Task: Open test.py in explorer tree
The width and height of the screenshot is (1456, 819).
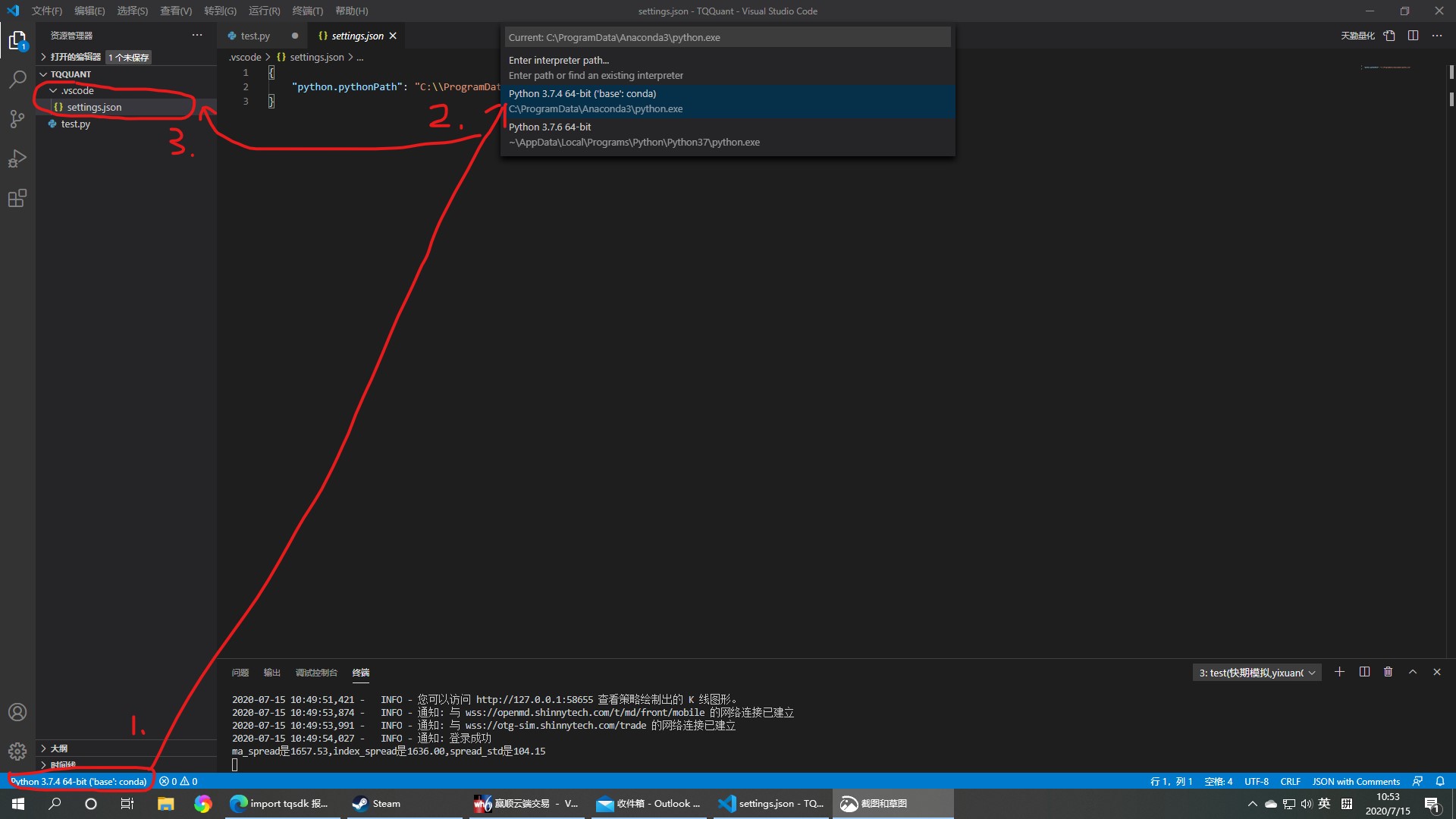Action: tap(126, 124)
